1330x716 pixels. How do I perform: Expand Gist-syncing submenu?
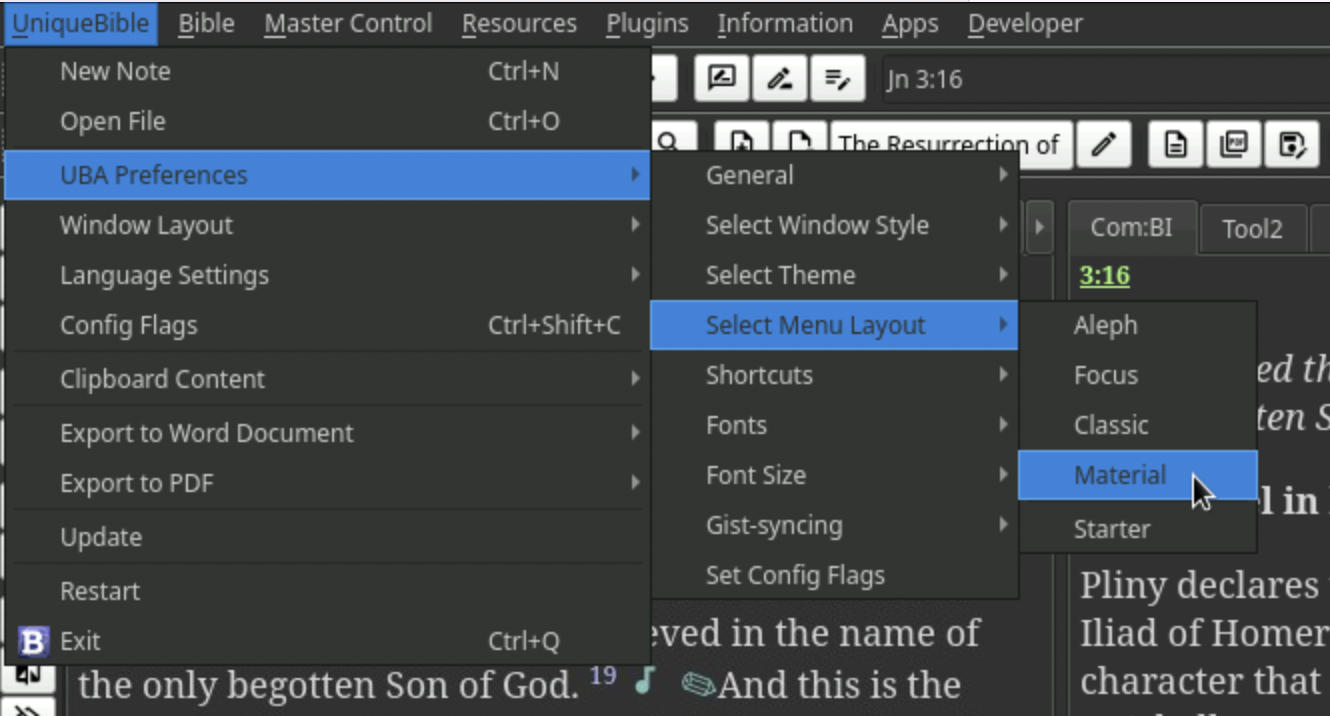(834, 526)
